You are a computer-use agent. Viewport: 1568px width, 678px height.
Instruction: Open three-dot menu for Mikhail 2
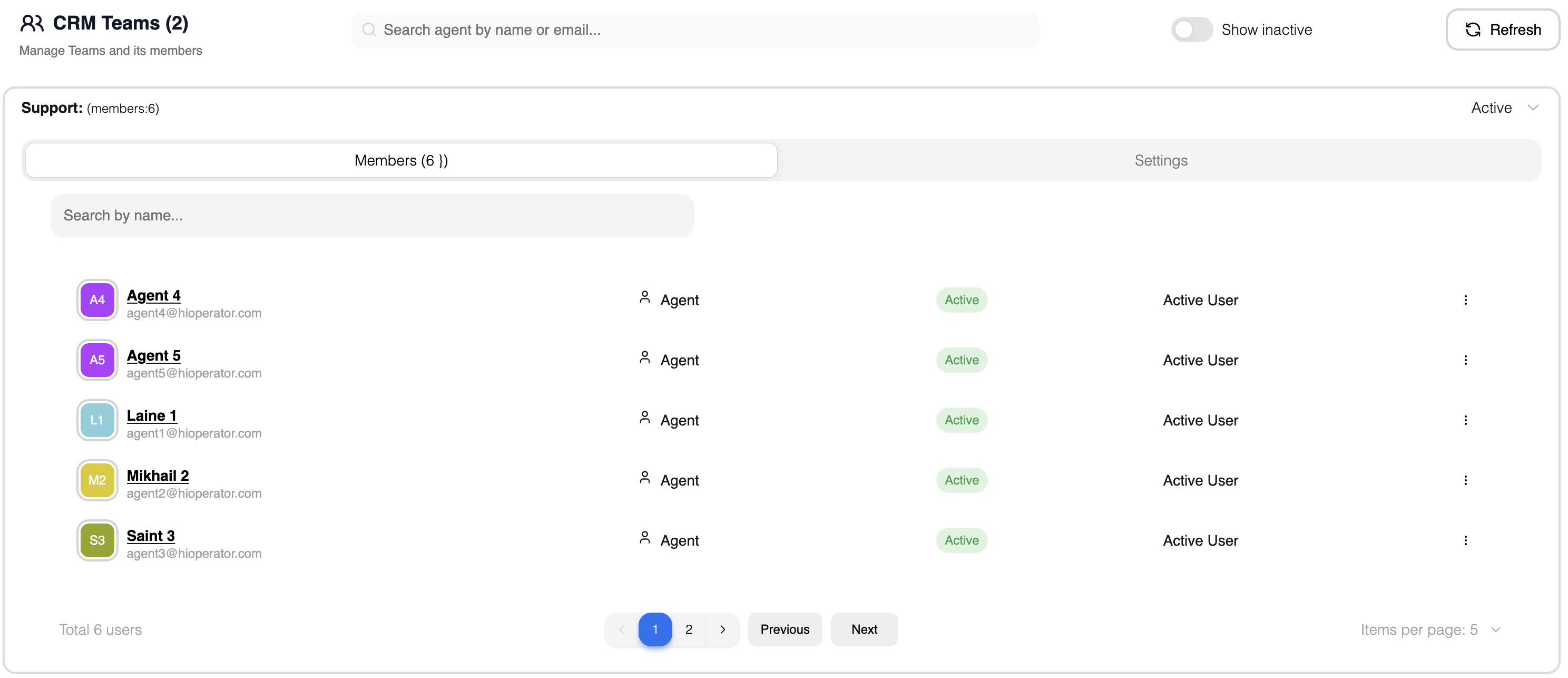point(1465,480)
